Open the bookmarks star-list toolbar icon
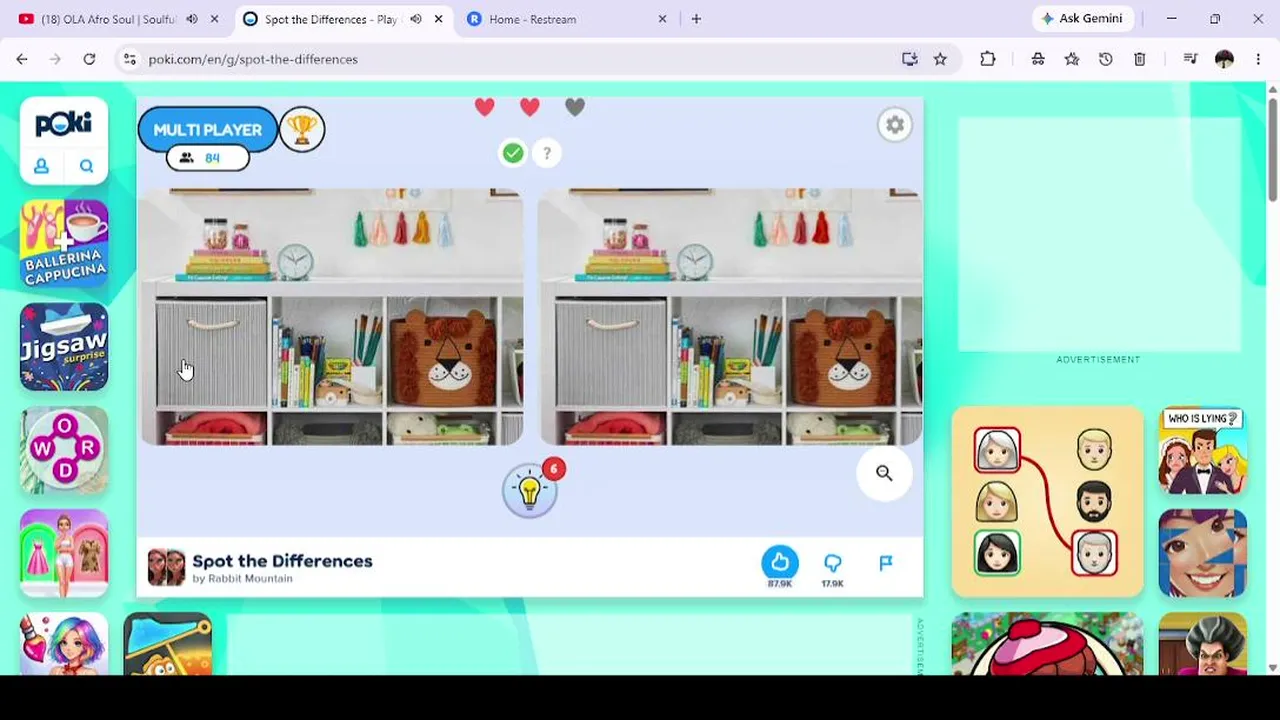 coord(1072,59)
